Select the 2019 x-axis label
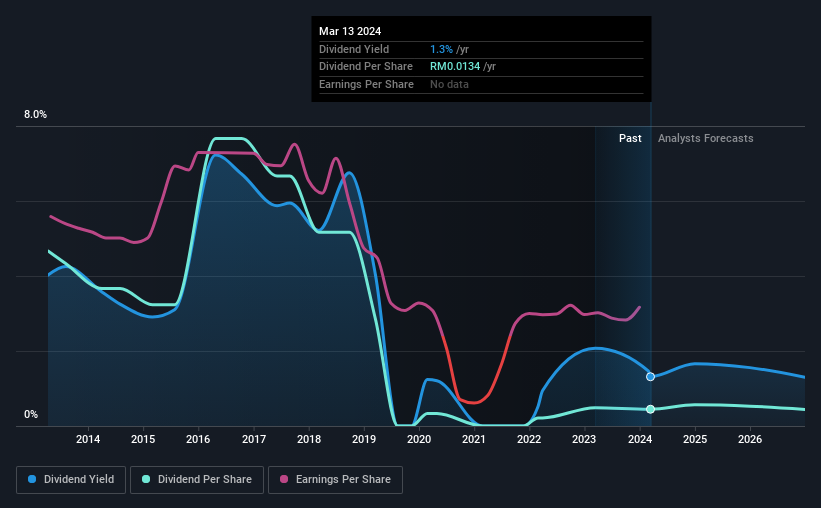This screenshot has width=821, height=508. pyautogui.click(x=364, y=439)
